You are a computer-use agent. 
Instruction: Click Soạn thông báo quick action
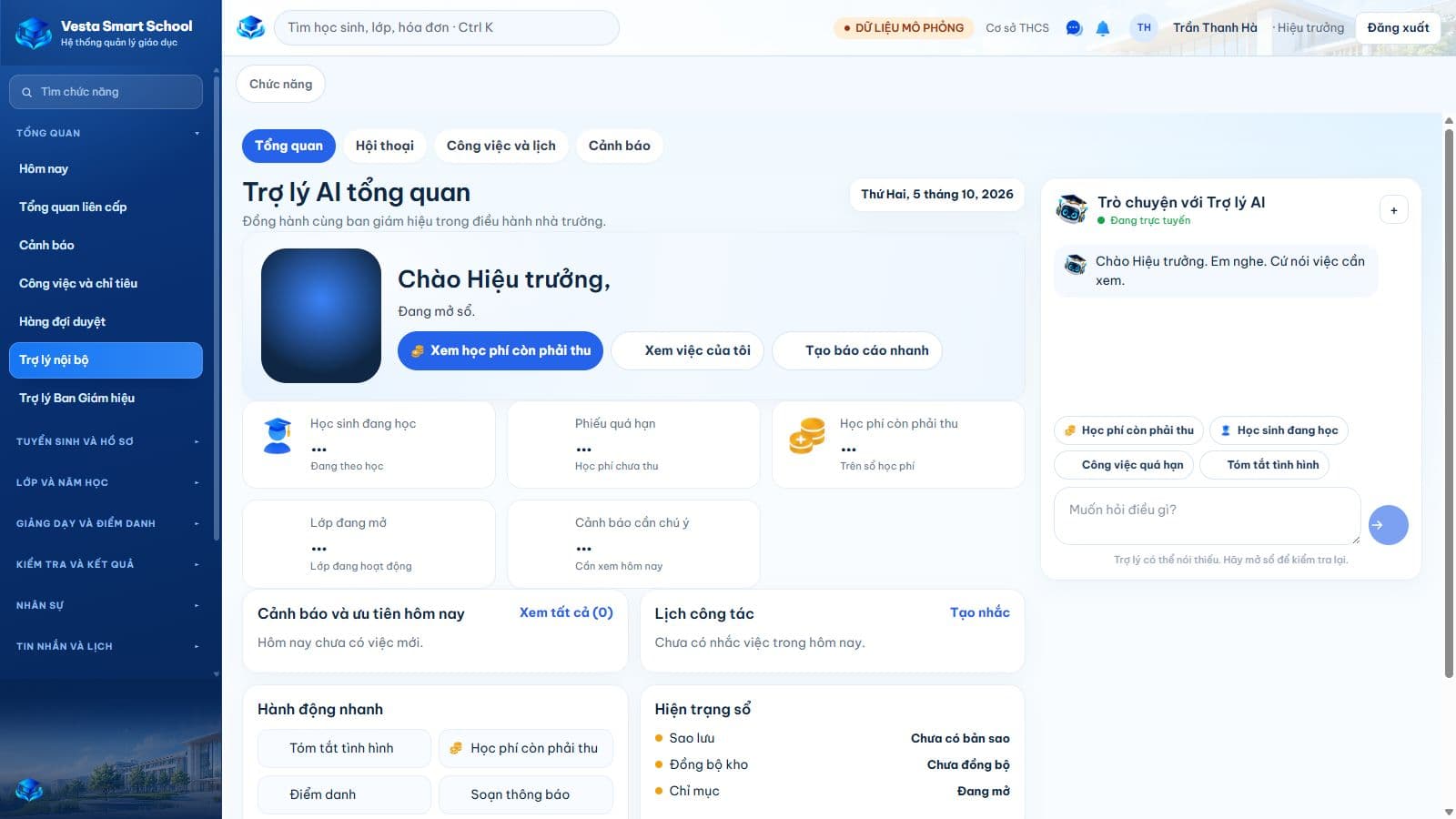pos(526,794)
